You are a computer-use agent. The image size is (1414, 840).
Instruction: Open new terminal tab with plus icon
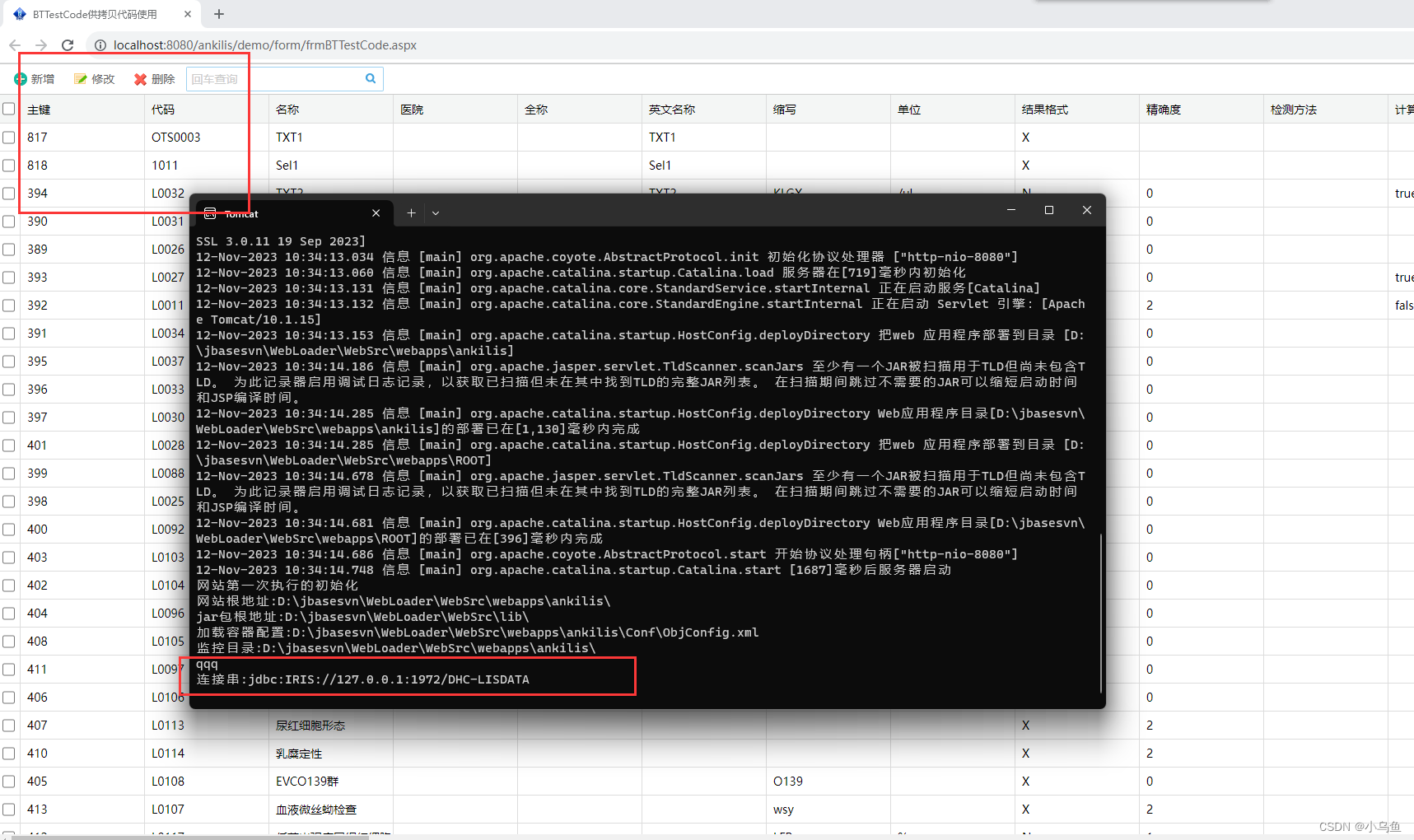(411, 212)
